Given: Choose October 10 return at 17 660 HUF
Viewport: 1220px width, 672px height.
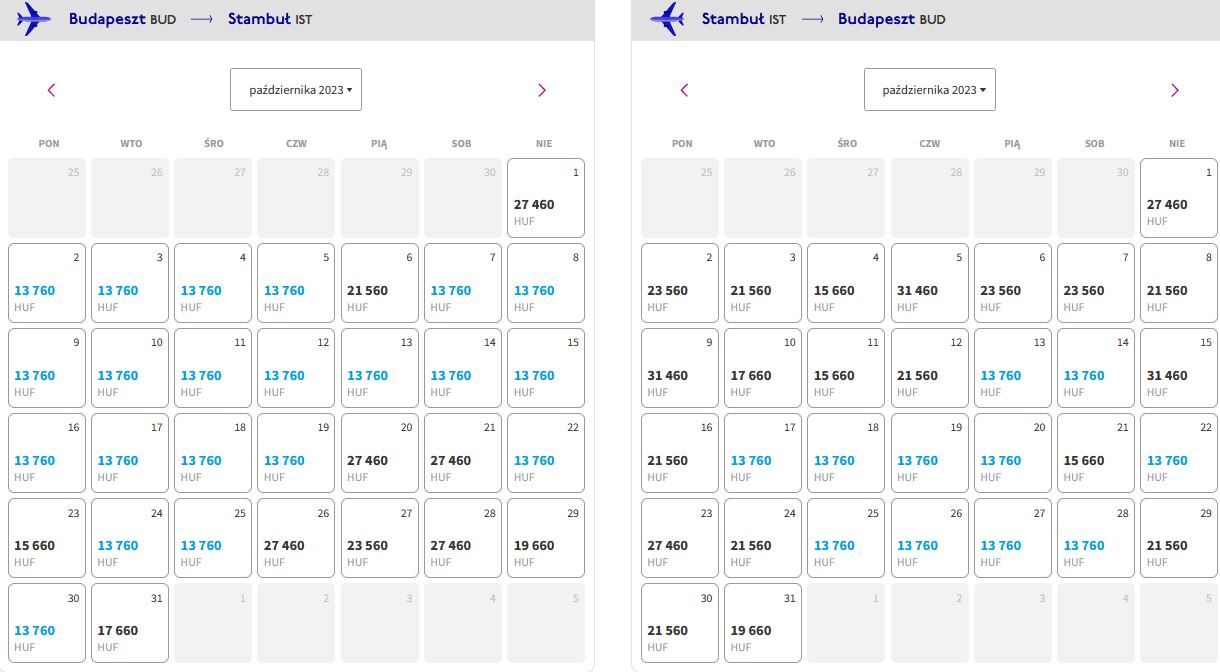Looking at the screenshot, I should click(x=763, y=368).
